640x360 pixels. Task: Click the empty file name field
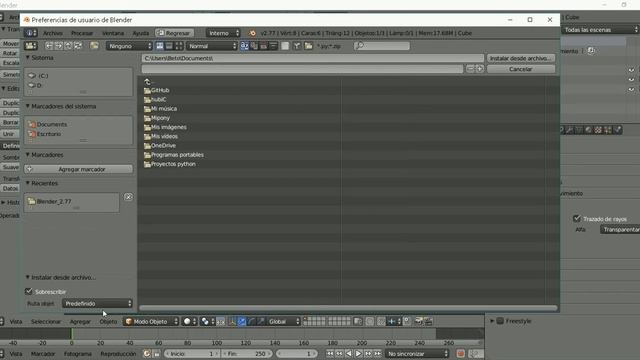[x=302, y=69]
